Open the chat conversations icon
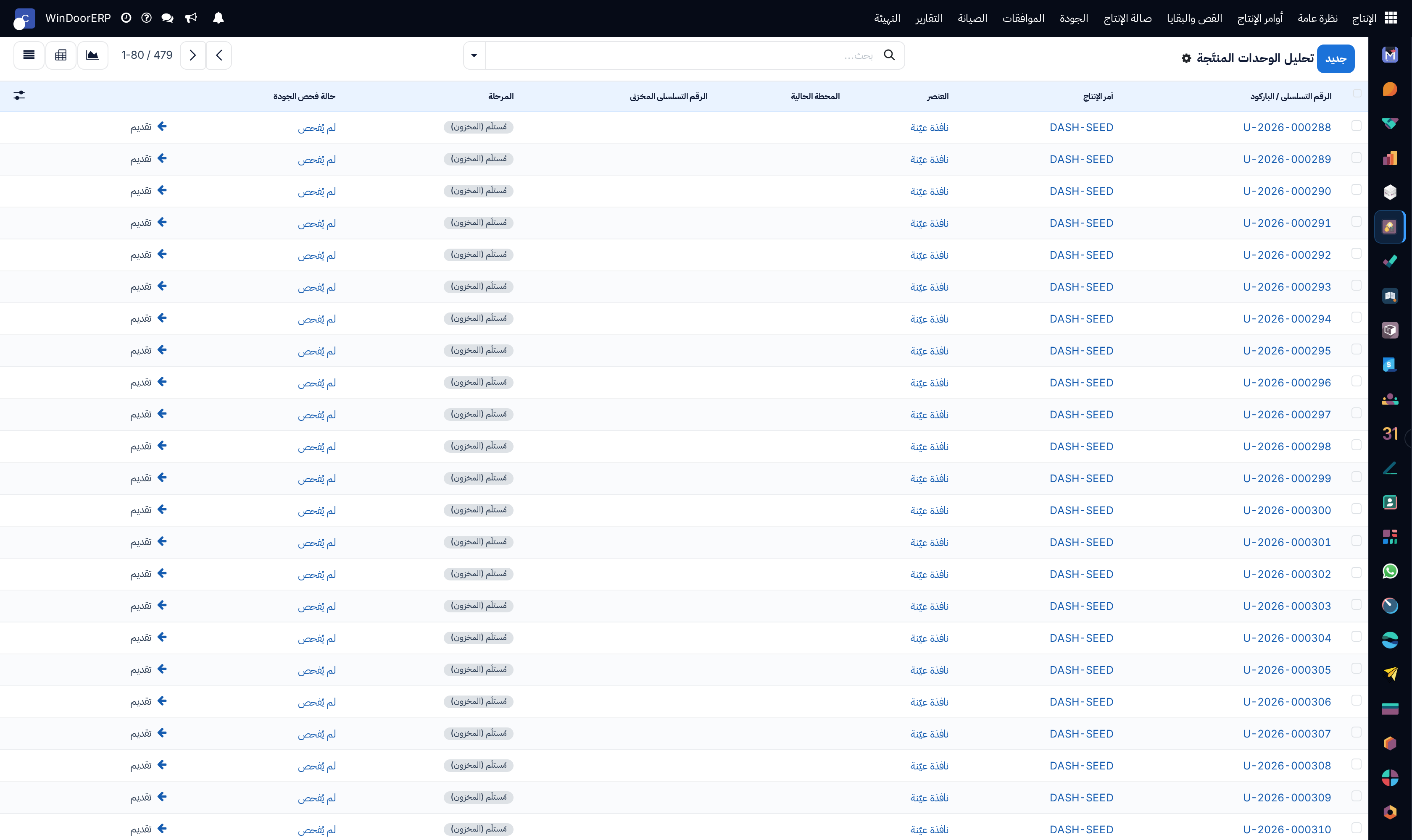The image size is (1412, 840). pos(167,18)
